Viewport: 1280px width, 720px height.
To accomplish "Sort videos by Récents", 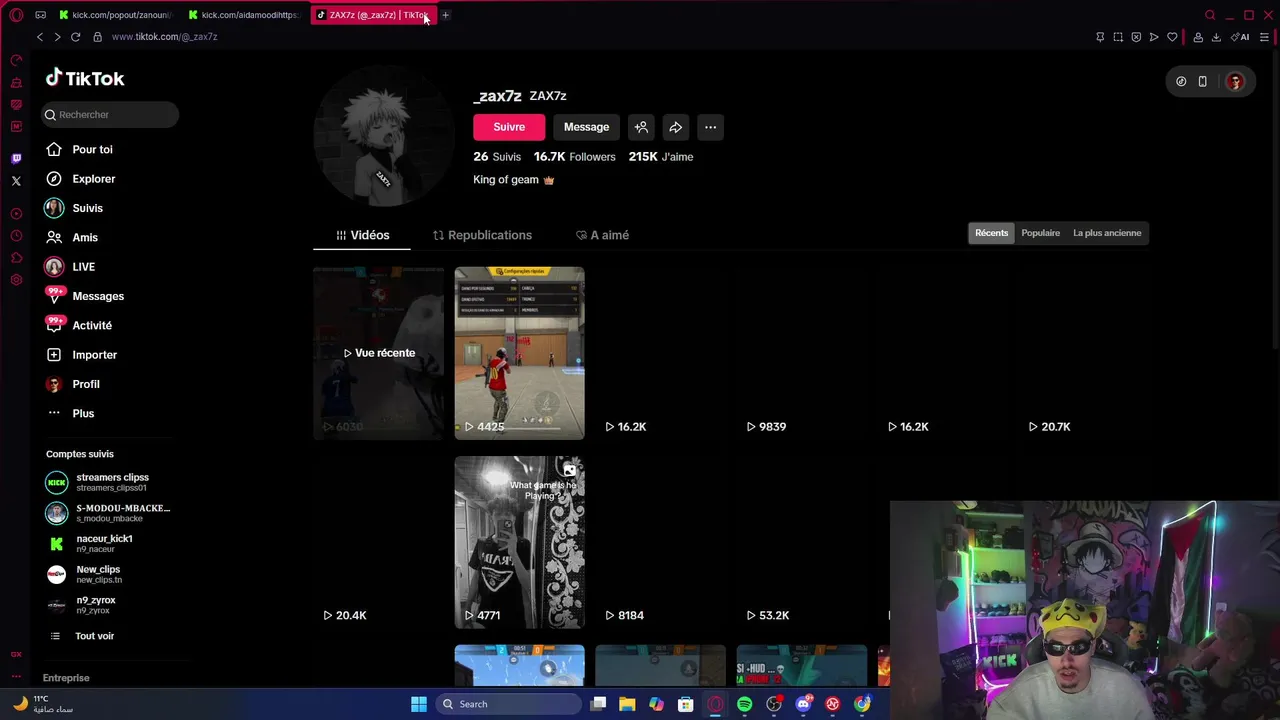I will coord(992,233).
